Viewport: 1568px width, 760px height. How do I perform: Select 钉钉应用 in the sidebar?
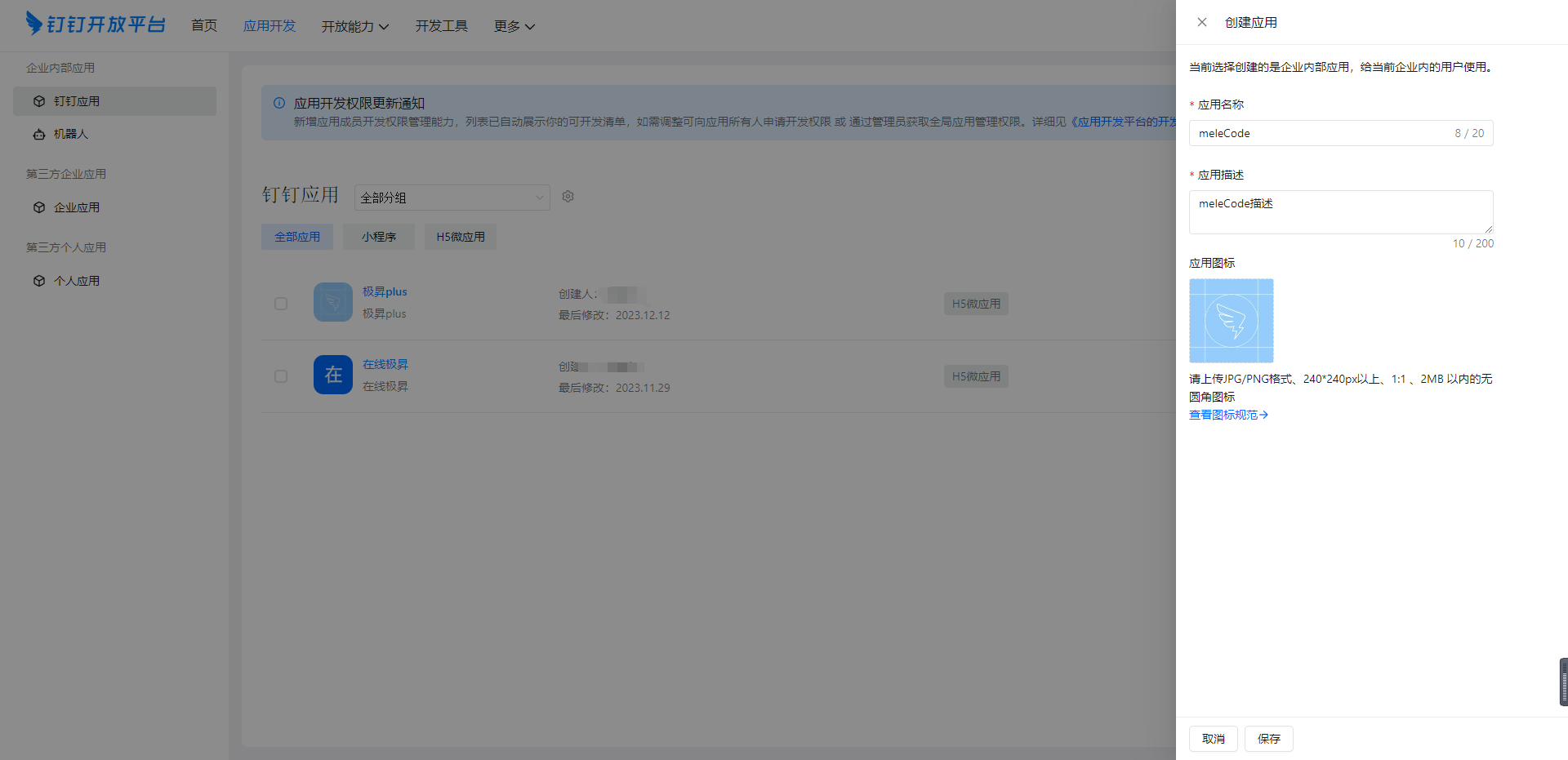coord(115,101)
